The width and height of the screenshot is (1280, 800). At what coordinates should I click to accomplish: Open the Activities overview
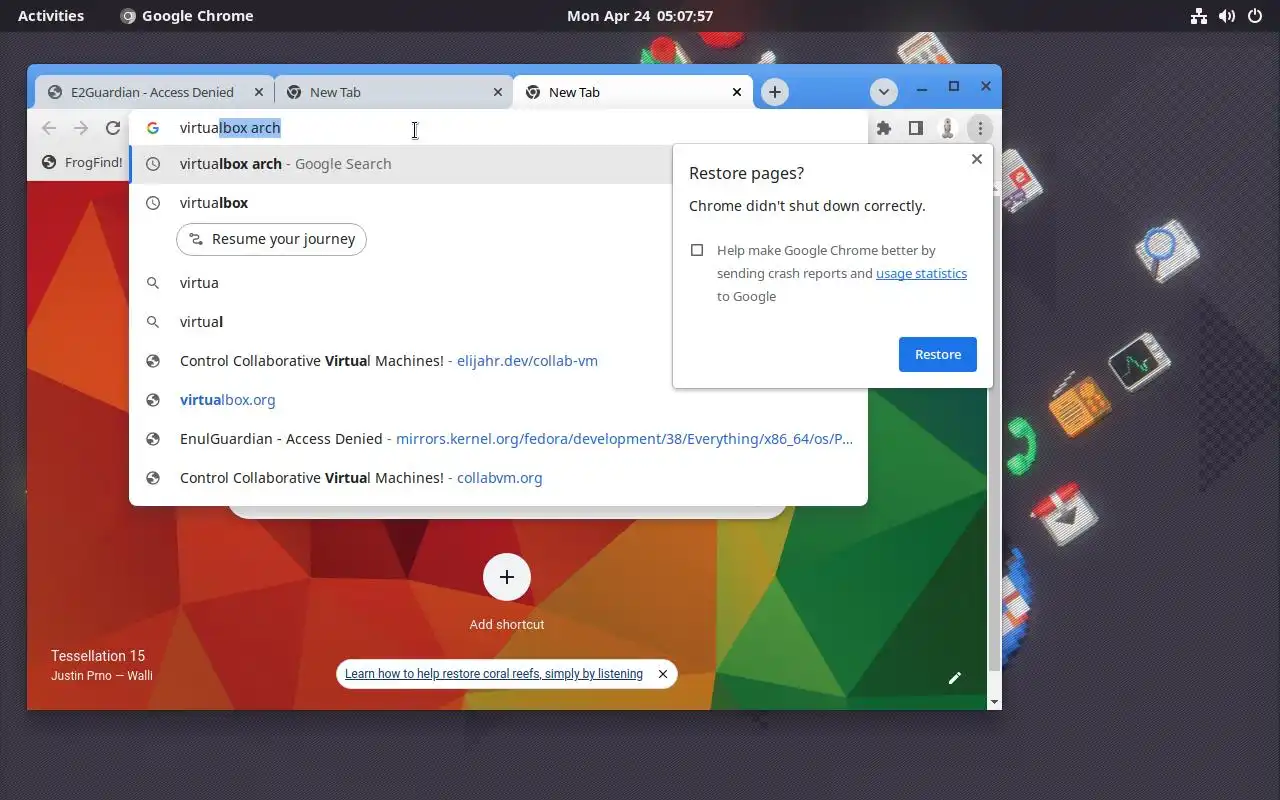click(51, 16)
